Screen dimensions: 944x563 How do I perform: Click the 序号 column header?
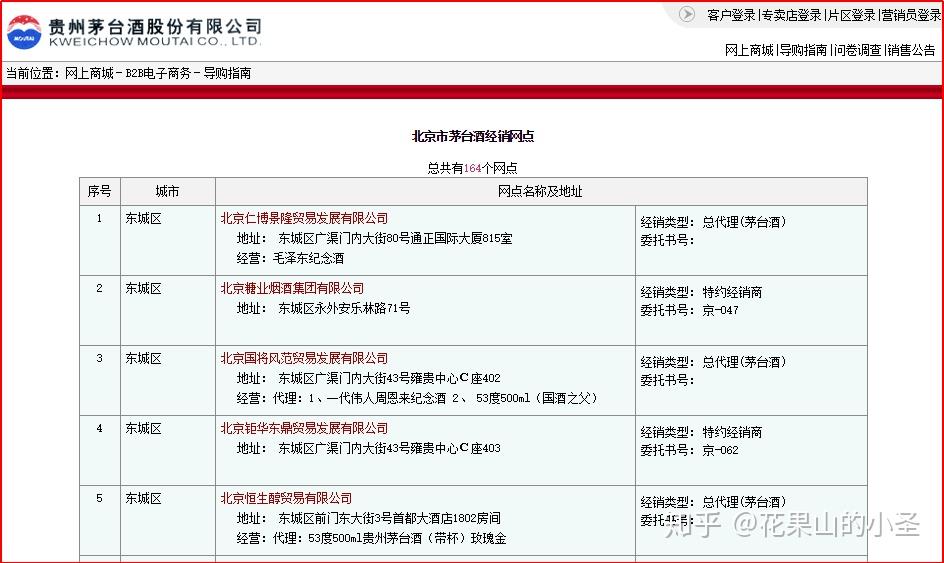click(x=99, y=191)
